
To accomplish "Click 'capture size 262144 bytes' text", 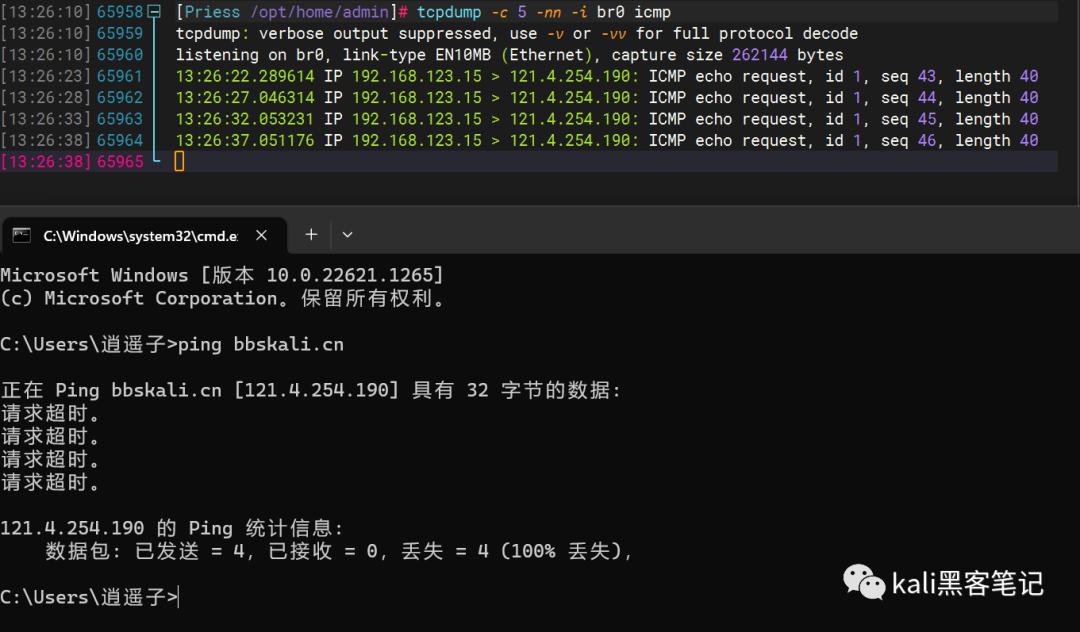I will pos(727,54).
